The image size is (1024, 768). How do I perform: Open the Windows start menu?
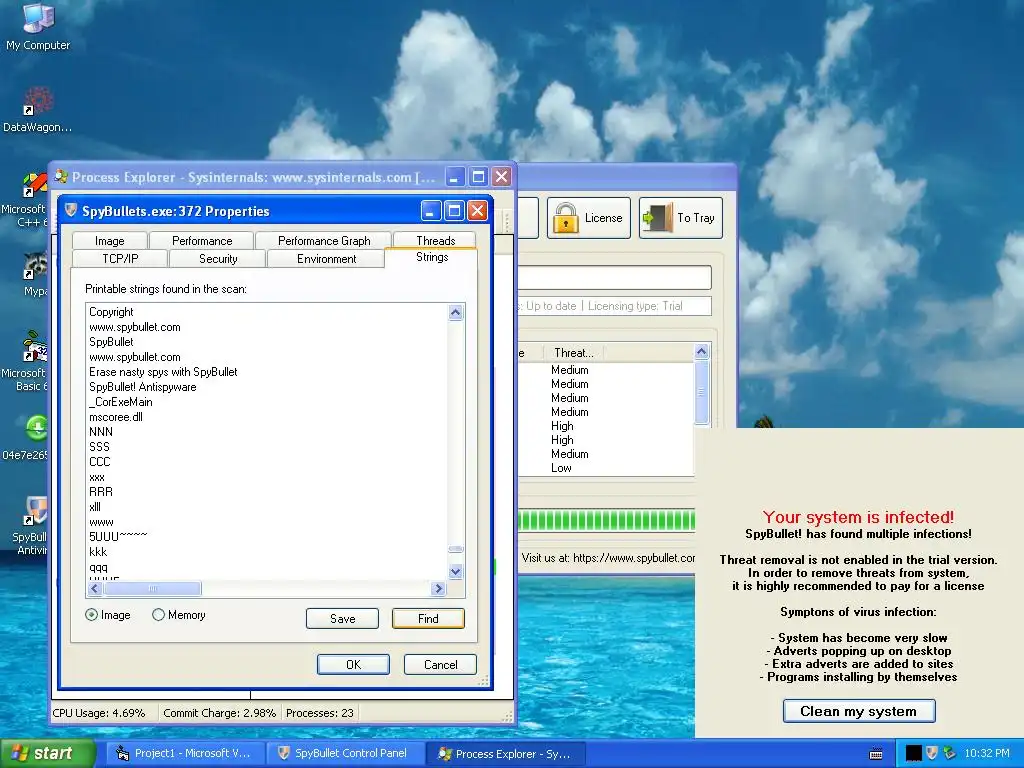tap(47, 753)
